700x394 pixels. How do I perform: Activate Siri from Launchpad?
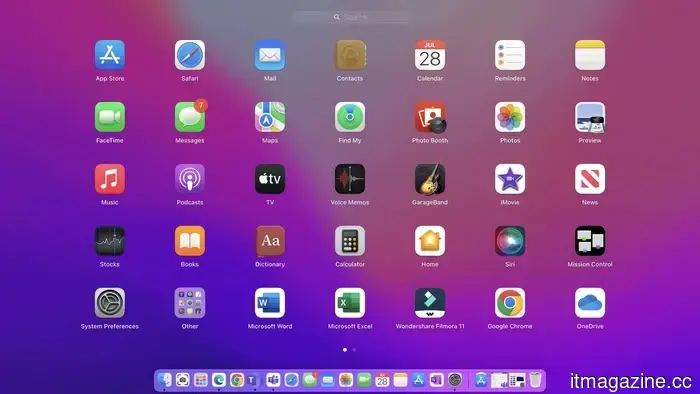(x=510, y=241)
